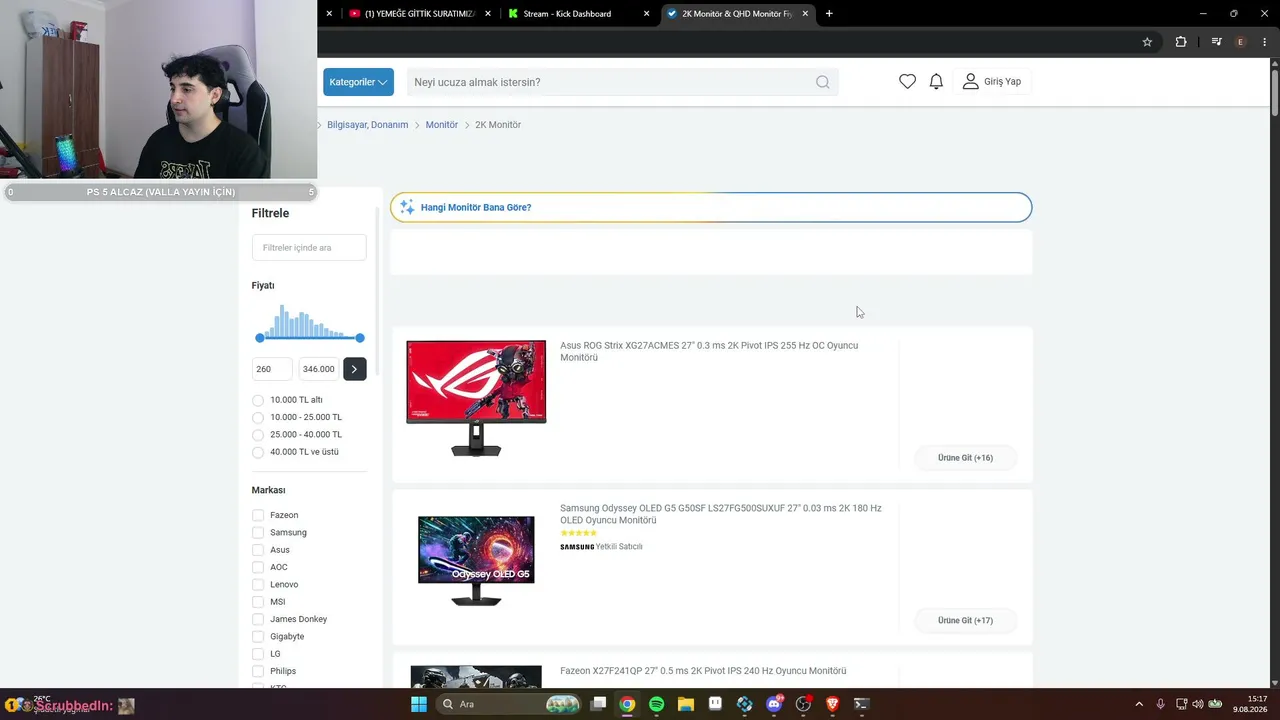Click Giriş Yap to log in
Image resolution: width=1280 pixels, height=720 pixels.
[x=1003, y=82]
